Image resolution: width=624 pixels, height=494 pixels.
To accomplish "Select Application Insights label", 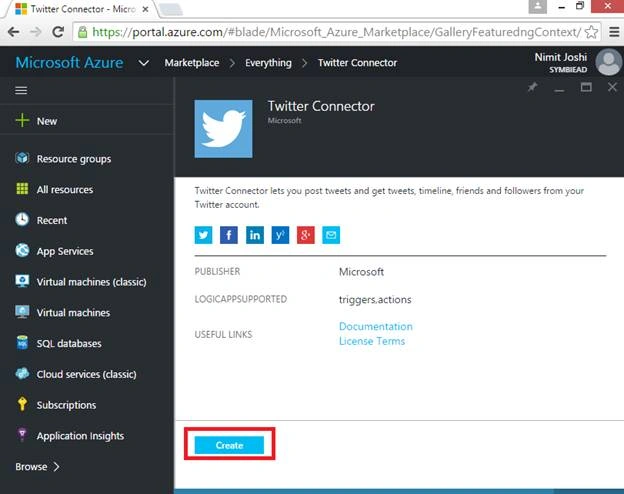I will 80,436.
